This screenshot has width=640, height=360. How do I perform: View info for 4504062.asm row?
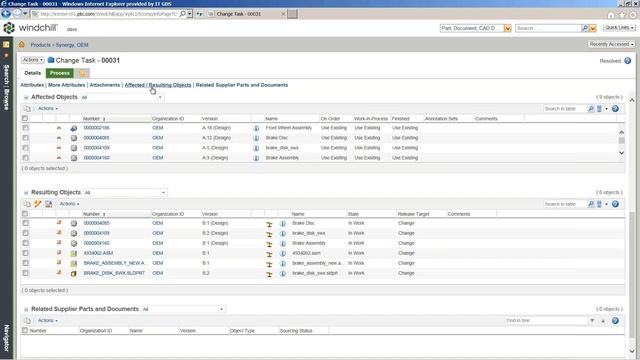282,253
